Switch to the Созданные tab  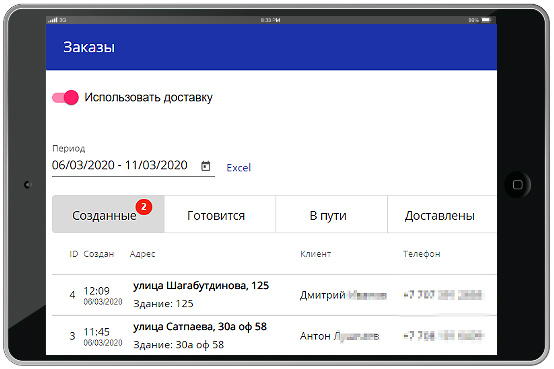[108, 214]
